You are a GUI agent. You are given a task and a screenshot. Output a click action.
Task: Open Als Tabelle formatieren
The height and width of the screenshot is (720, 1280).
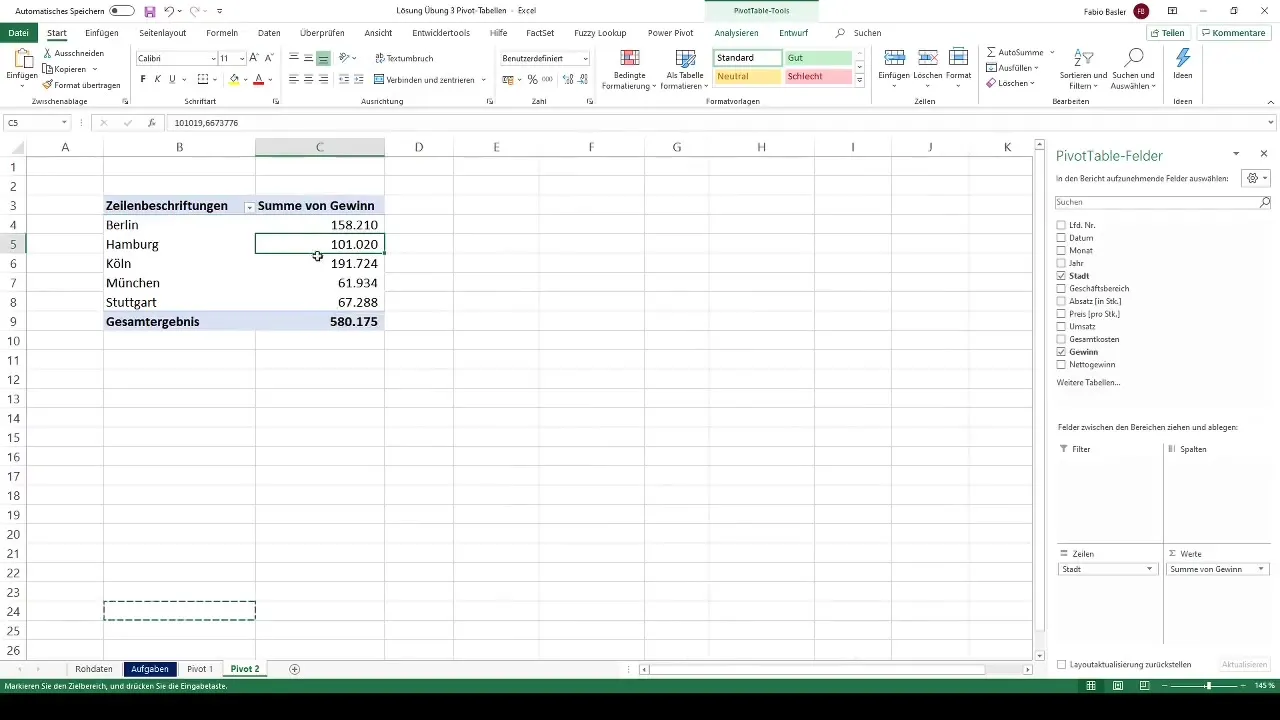(x=685, y=69)
